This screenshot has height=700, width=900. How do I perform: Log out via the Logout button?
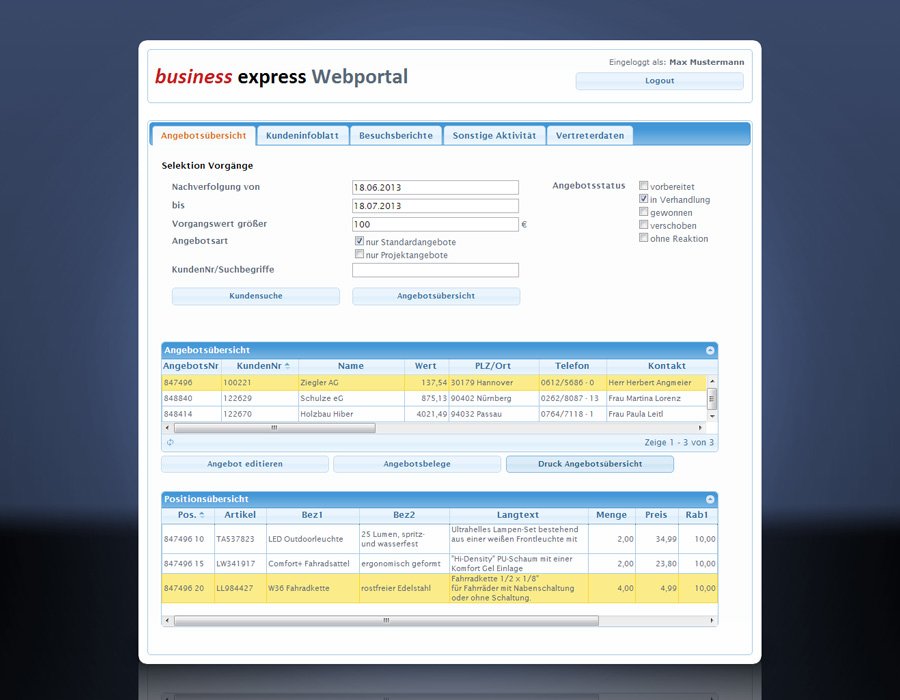[659, 80]
